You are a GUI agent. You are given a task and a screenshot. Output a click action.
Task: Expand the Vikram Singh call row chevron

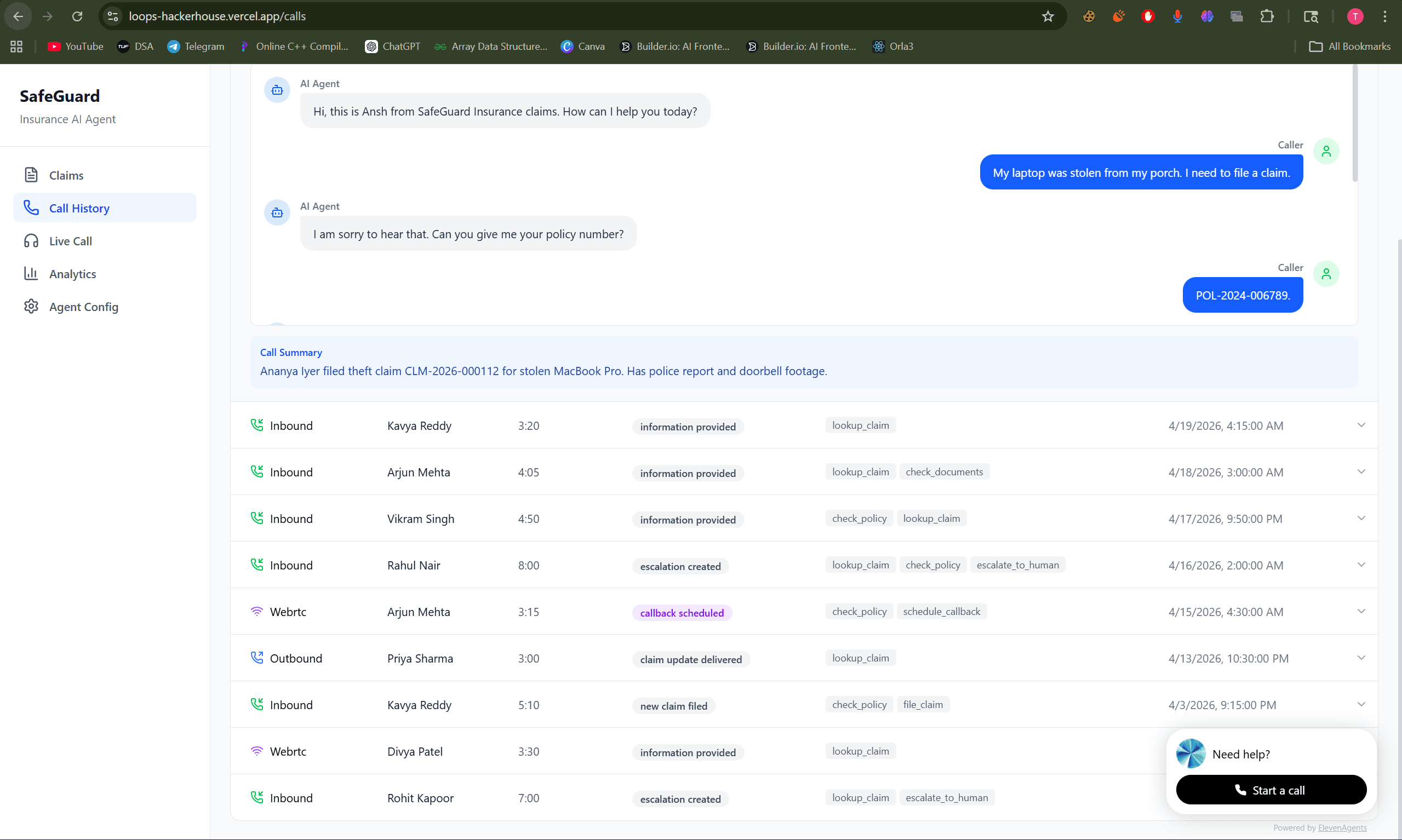click(1361, 518)
